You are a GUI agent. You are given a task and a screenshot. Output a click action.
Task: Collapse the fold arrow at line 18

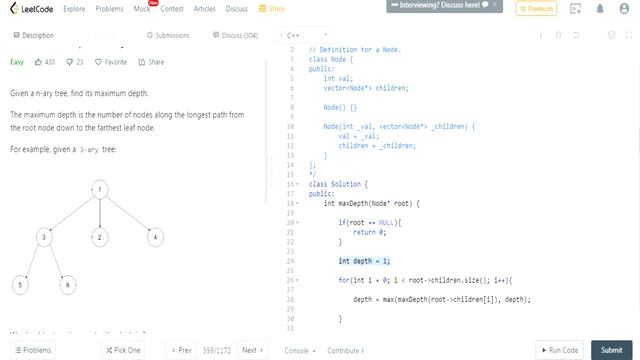[297, 204]
